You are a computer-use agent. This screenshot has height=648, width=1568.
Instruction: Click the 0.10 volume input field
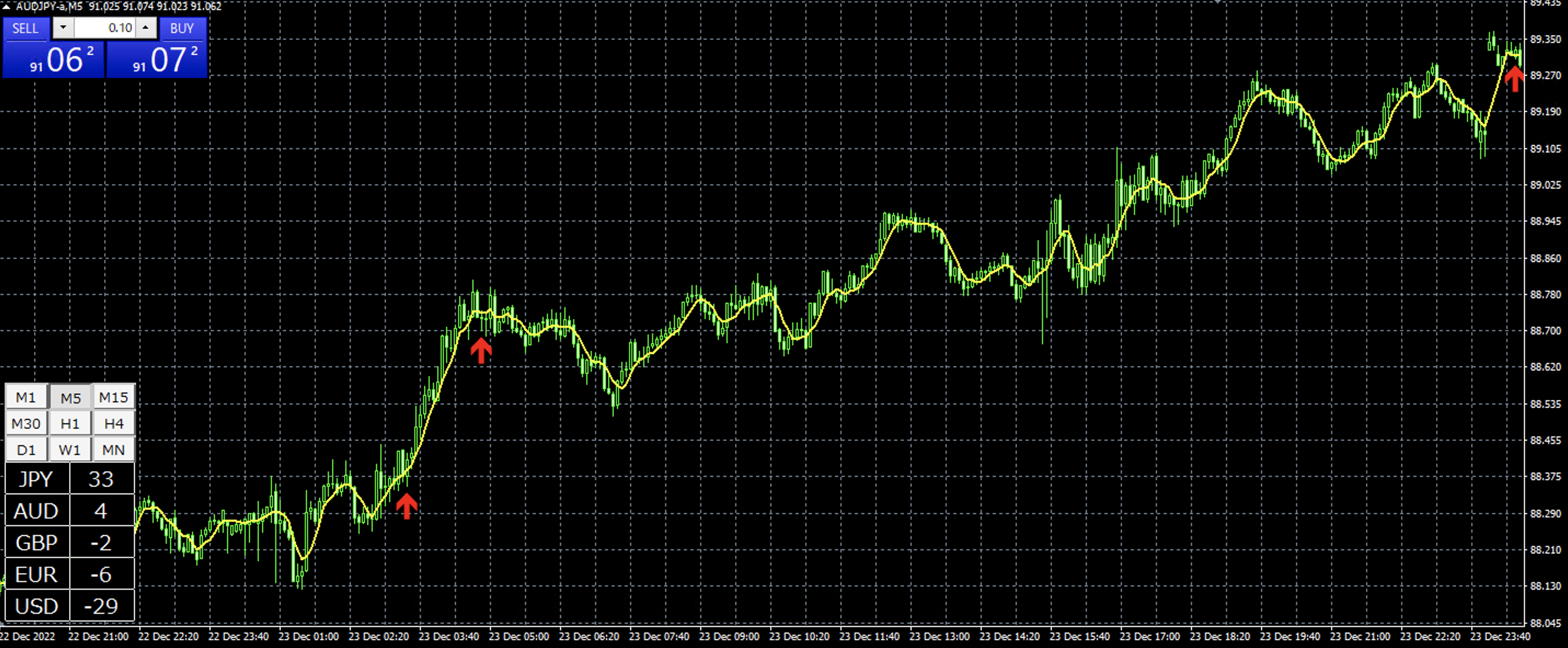pos(105,28)
